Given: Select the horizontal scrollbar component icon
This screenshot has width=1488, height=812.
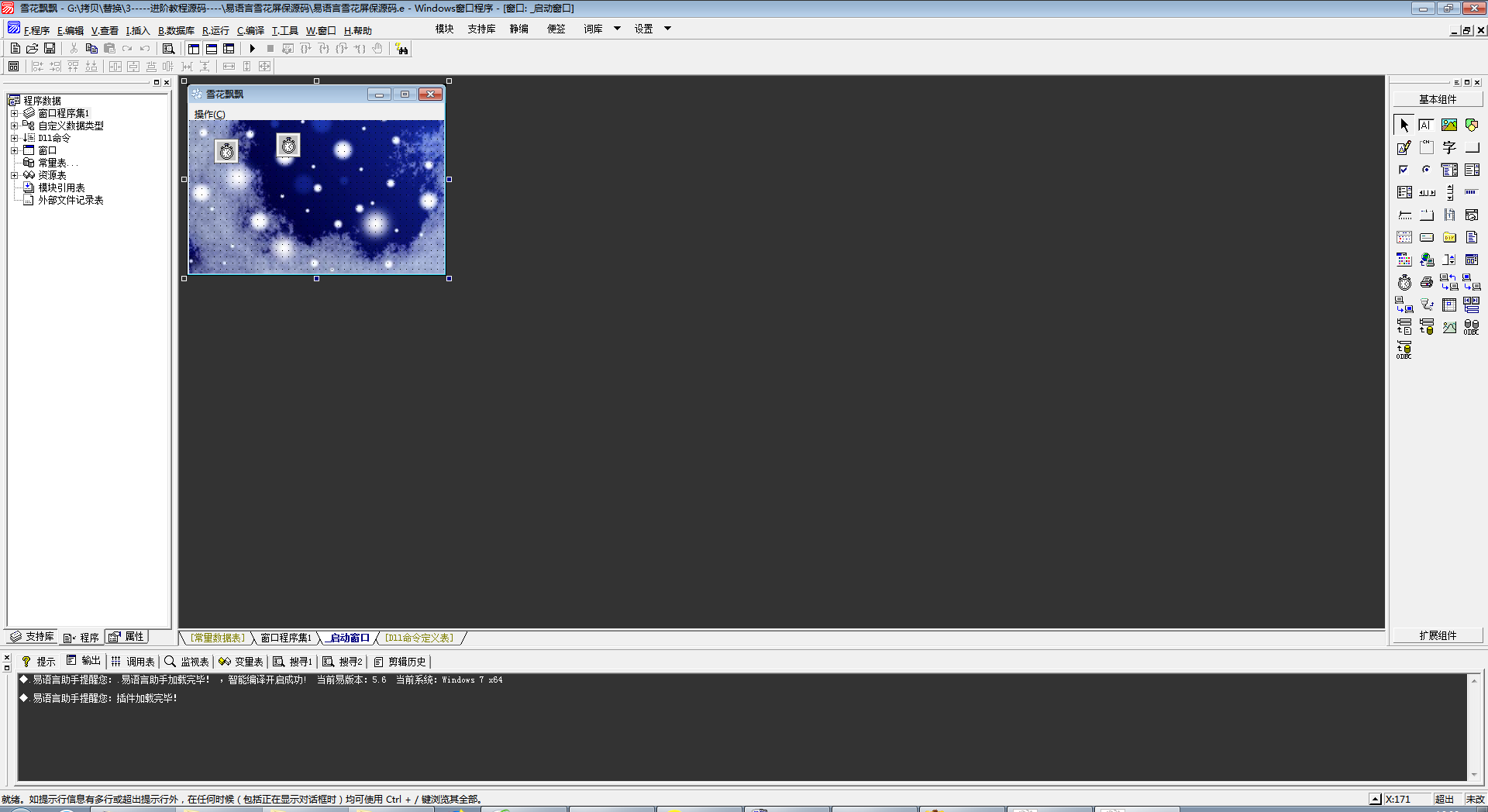Looking at the screenshot, I should point(1427,192).
